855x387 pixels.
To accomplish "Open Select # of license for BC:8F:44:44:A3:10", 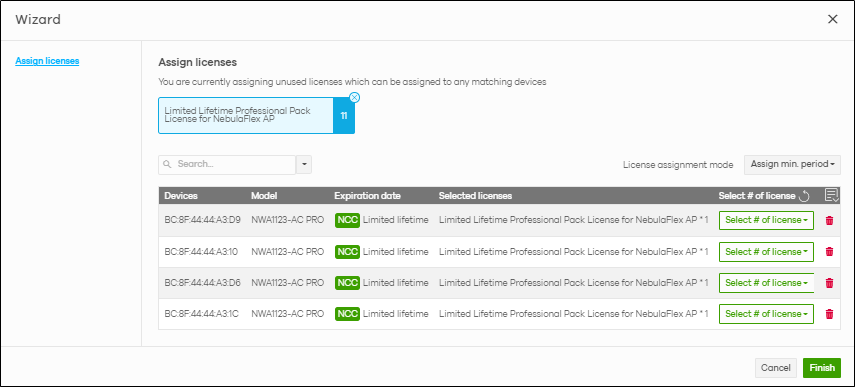I will pos(766,252).
